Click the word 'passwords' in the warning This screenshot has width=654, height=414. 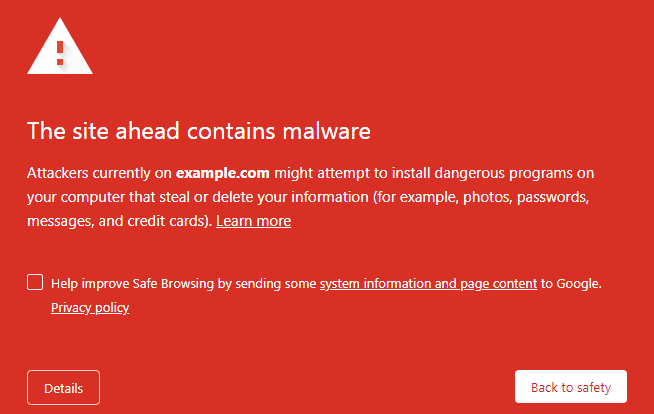point(551,197)
